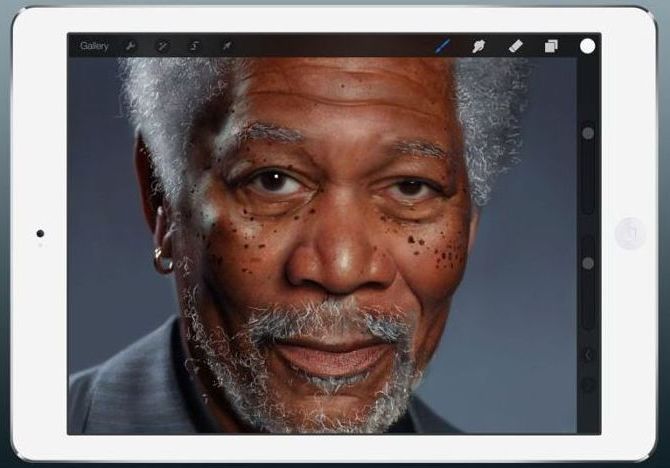Open the Adjustments magic wand menu
This screenshot has width=670, height=468.
[161, 46]
